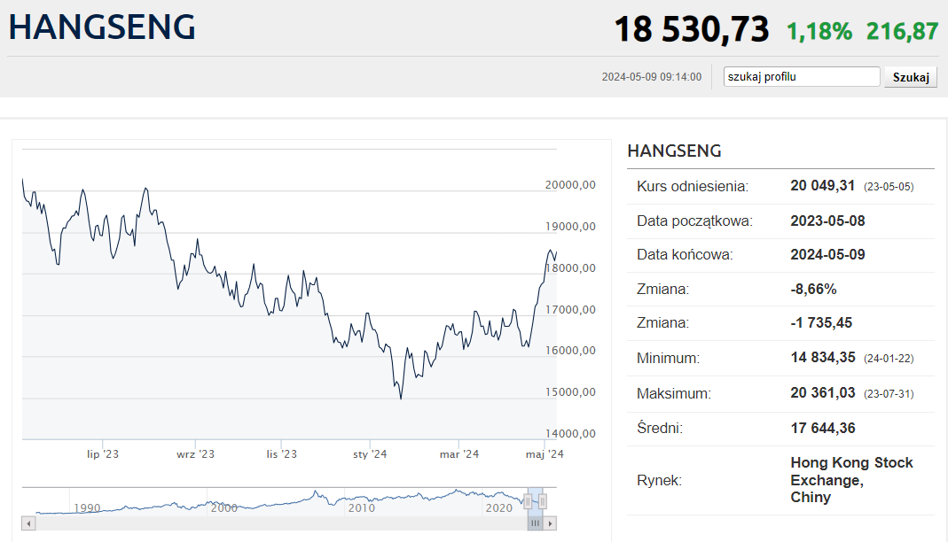Click the scrollbar thumb grip under navigator

point(536,523)
